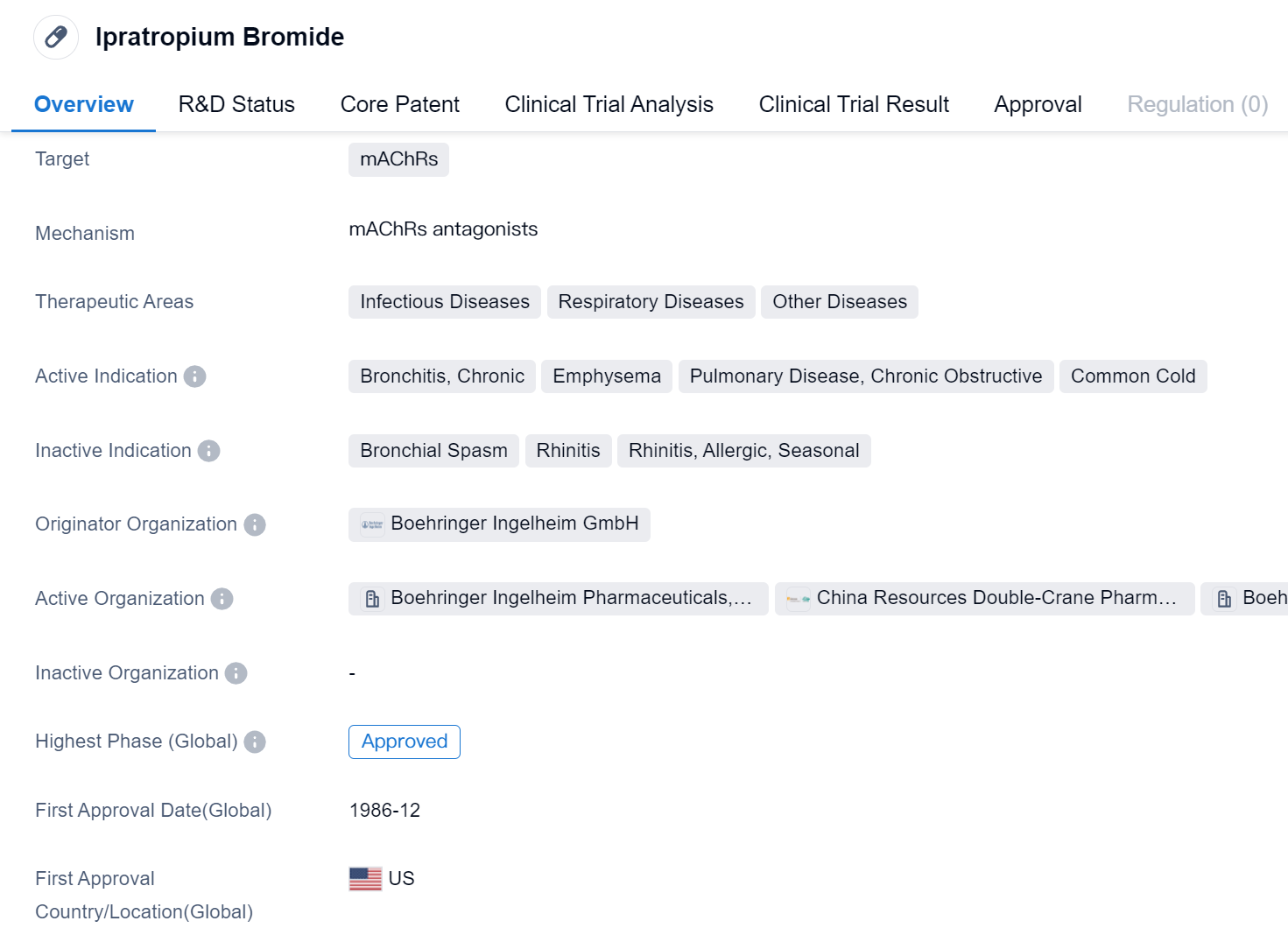Open the Core Patent tab

[x=399, y=104]
